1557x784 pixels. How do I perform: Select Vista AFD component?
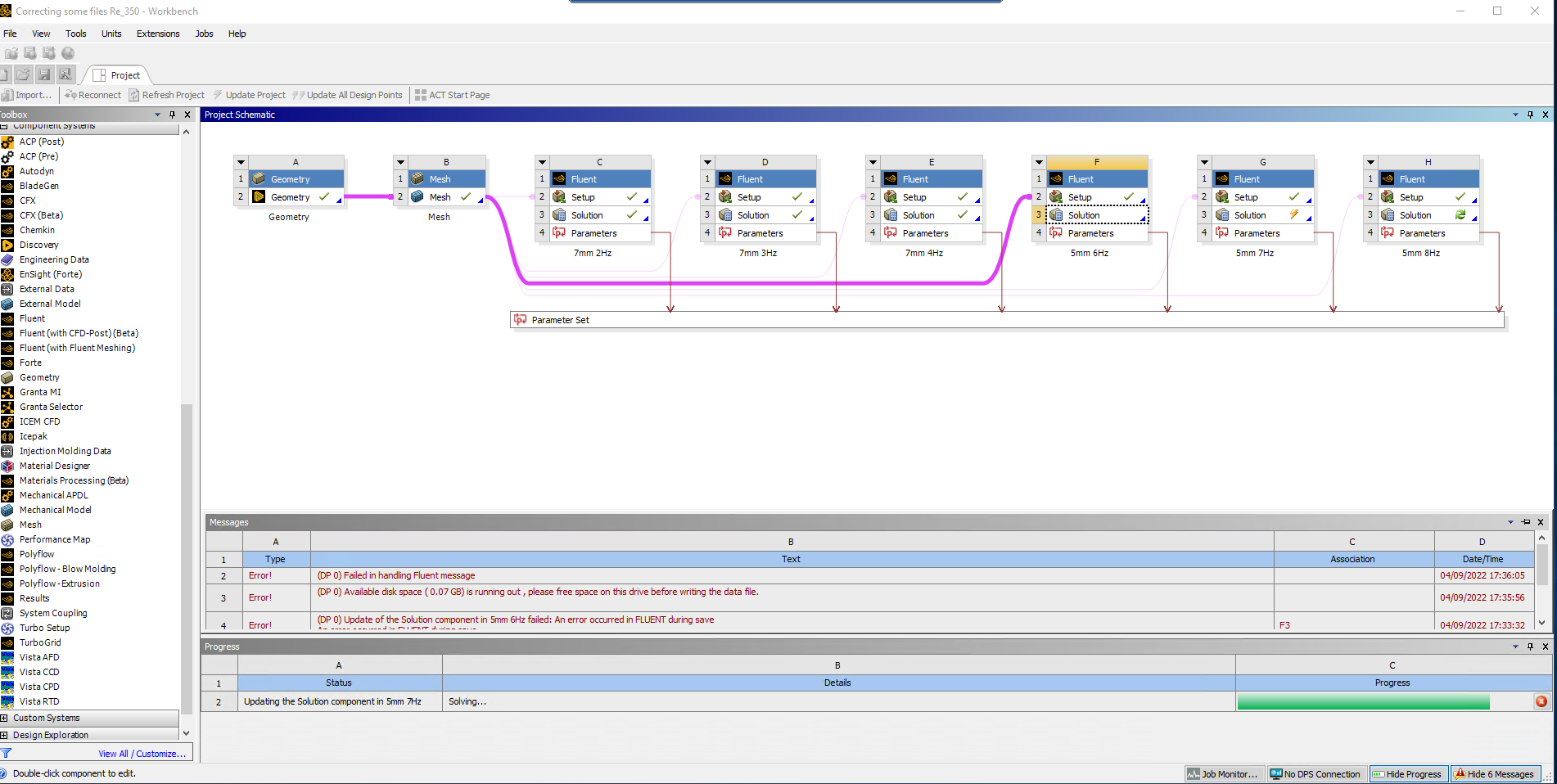tap(39, 657)
